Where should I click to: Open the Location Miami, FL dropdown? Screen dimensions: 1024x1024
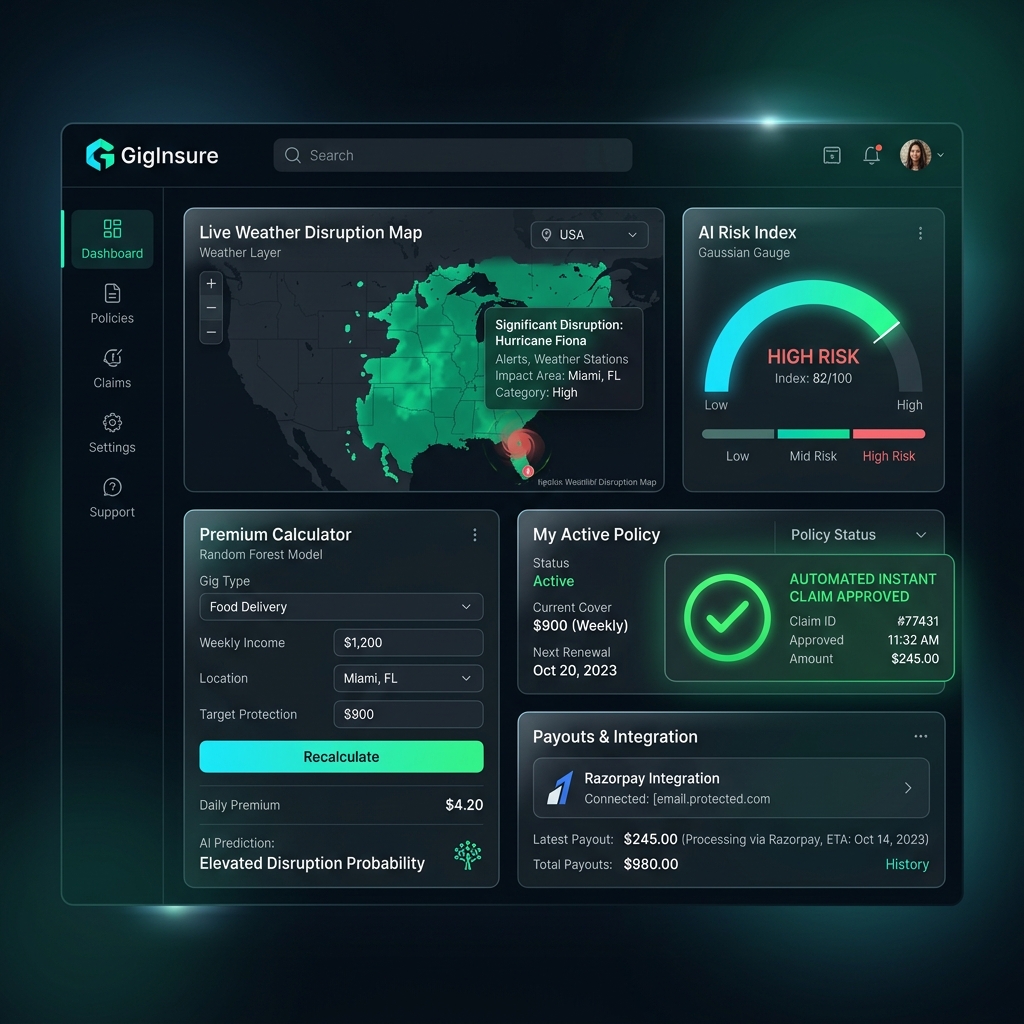click(408, 679)
